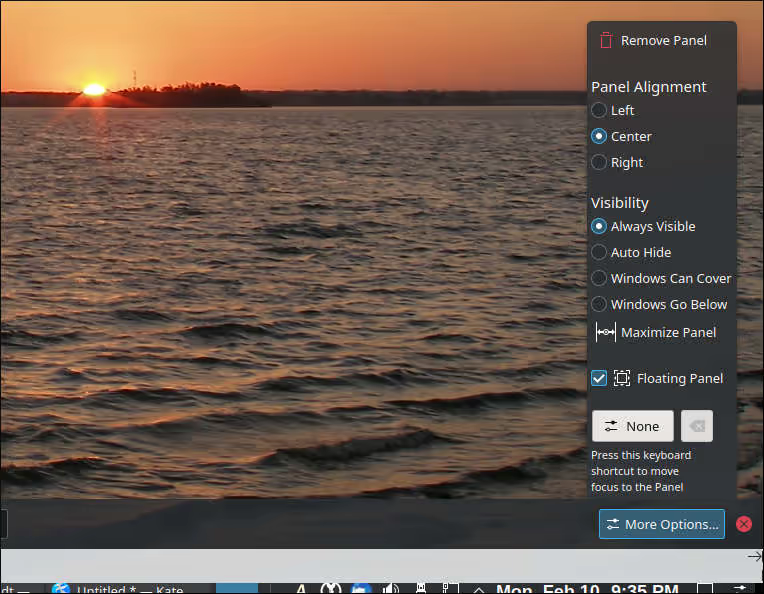Select Windows Can Cover option
The image size is (764, 594).
661,278
